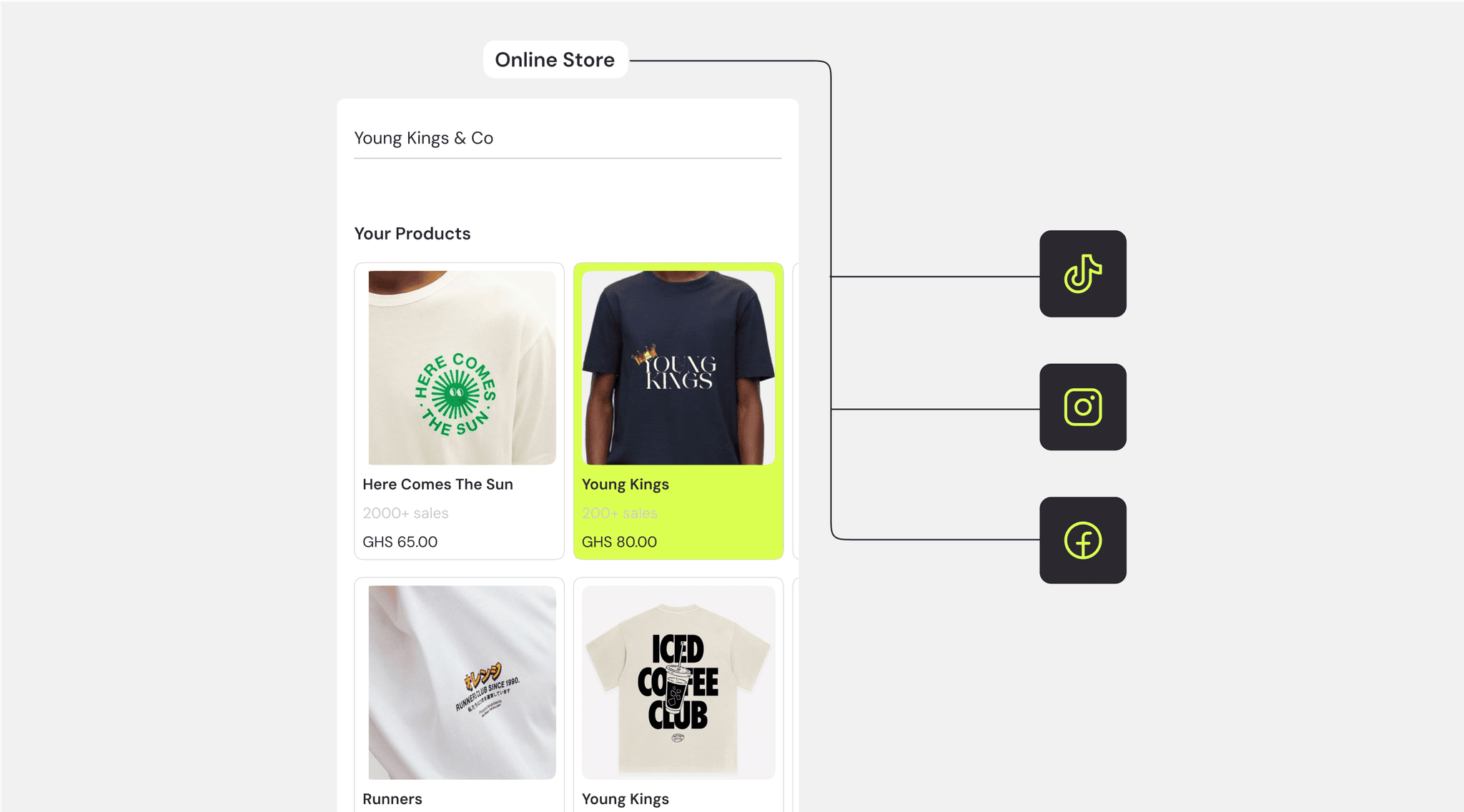The height and width of the screenshot is (812, 1464).
Task: Open the Iced Coffee Club shirt image
Action: coord(678,683)
